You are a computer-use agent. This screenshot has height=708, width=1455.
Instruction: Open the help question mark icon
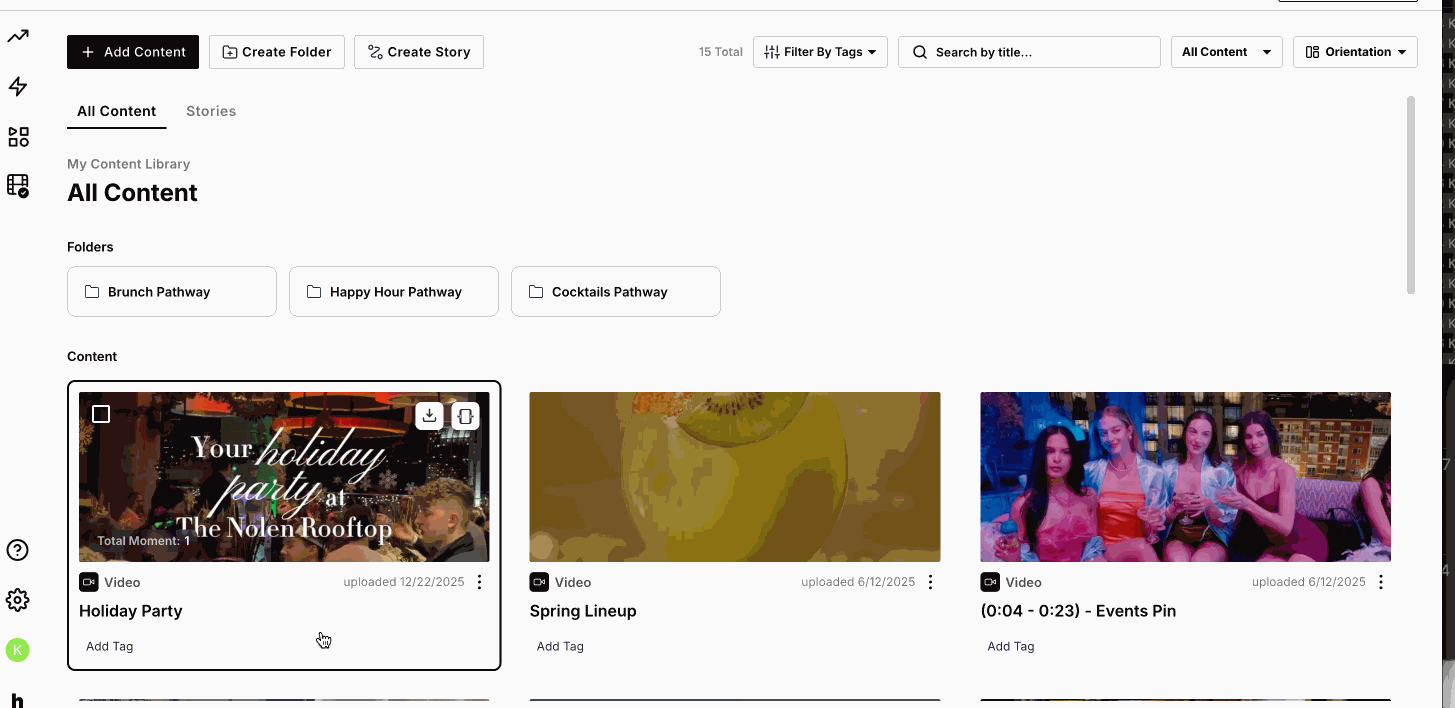click(18, 550)
